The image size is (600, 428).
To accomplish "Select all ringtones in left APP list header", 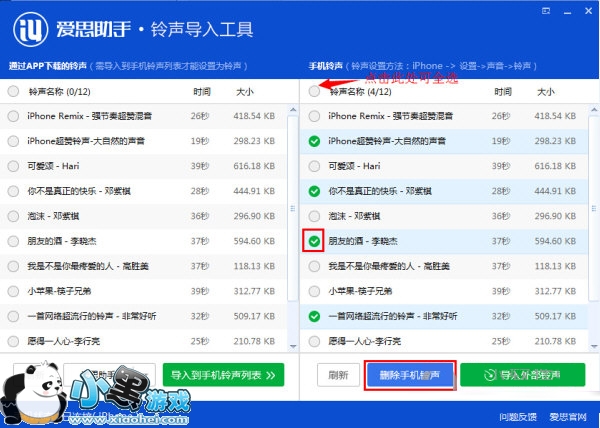I will tap(13, 91).
